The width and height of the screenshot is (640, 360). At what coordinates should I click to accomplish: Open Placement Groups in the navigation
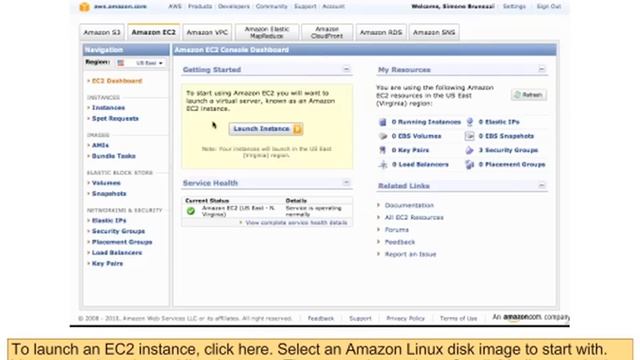click(122, 242)
